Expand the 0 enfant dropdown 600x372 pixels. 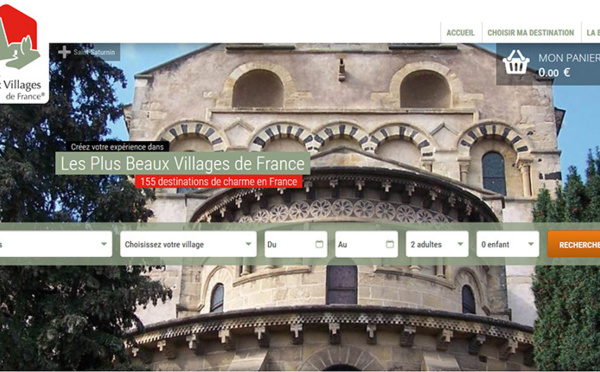click(x=507, y=244)
